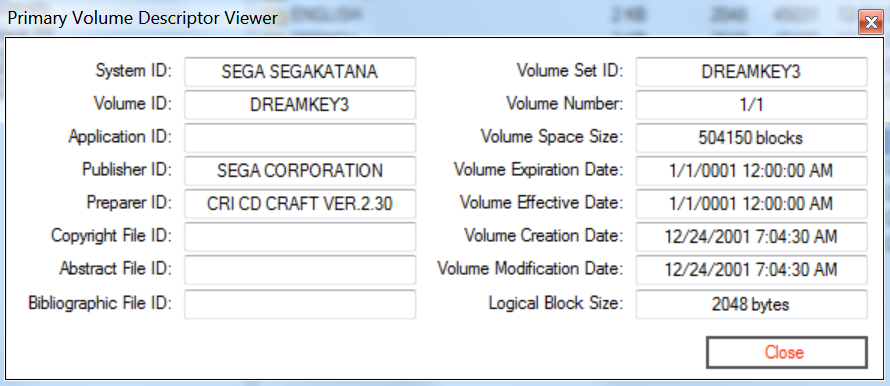This screenshot has height=386, width=890.
Task: Focus the empty Copyright File ID field
Action: pyautogui.click(x=300, y=237)
